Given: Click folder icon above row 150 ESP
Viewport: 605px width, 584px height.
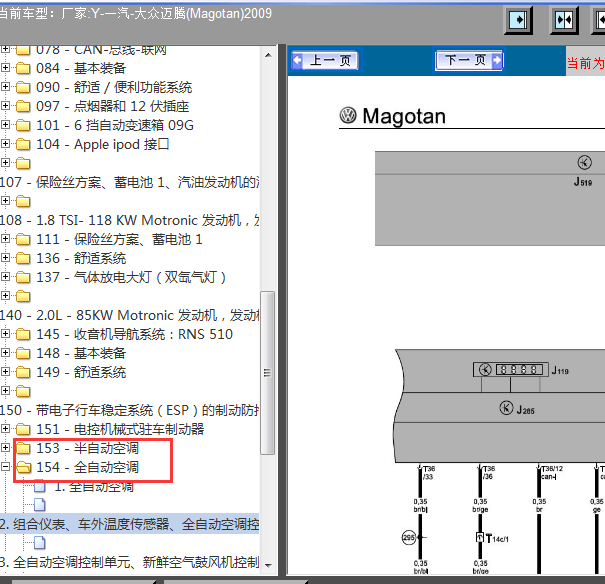Looking at the screenshot, I should point(23,391).
